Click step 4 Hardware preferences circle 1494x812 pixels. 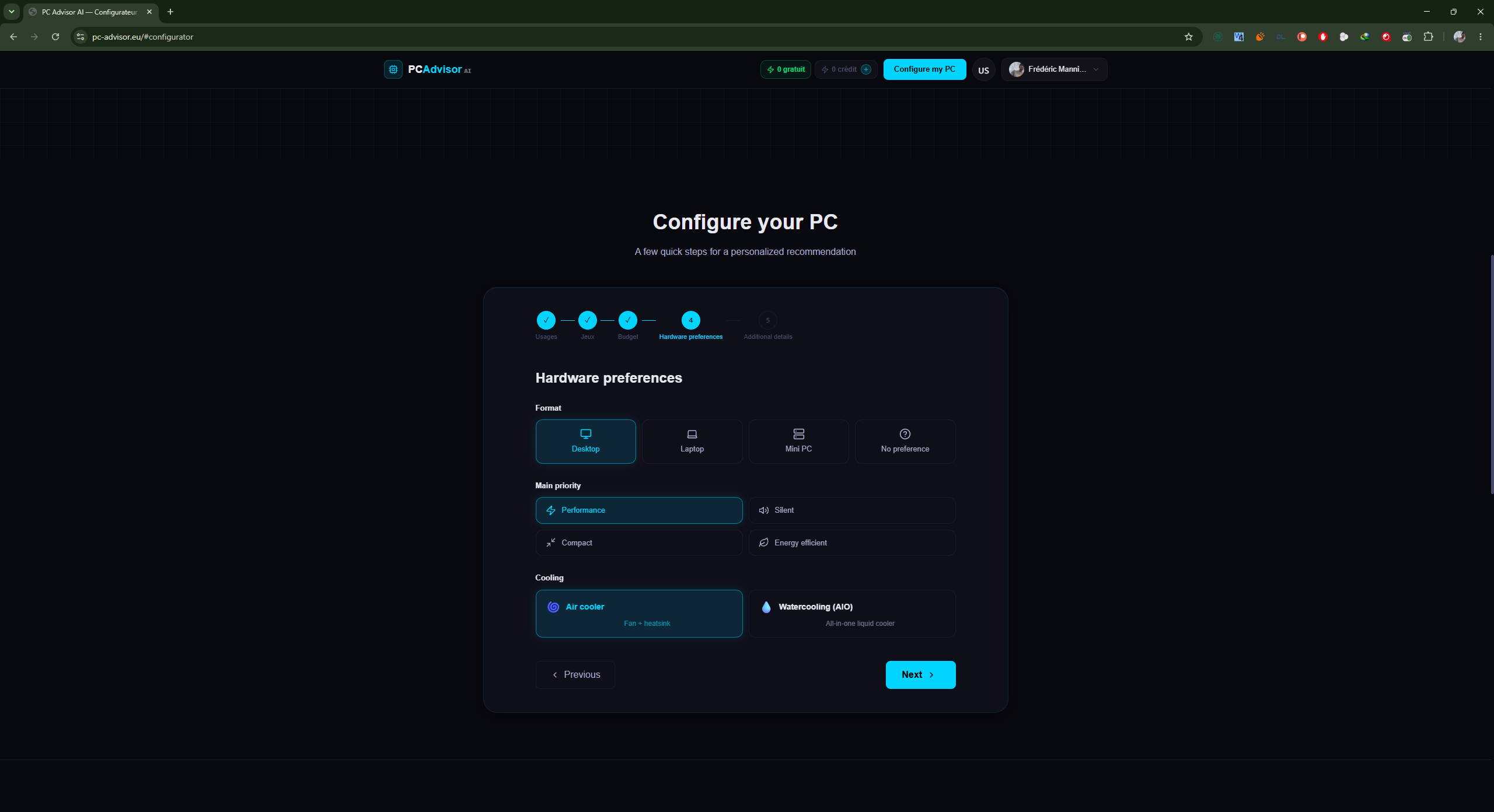pos(691,320)
